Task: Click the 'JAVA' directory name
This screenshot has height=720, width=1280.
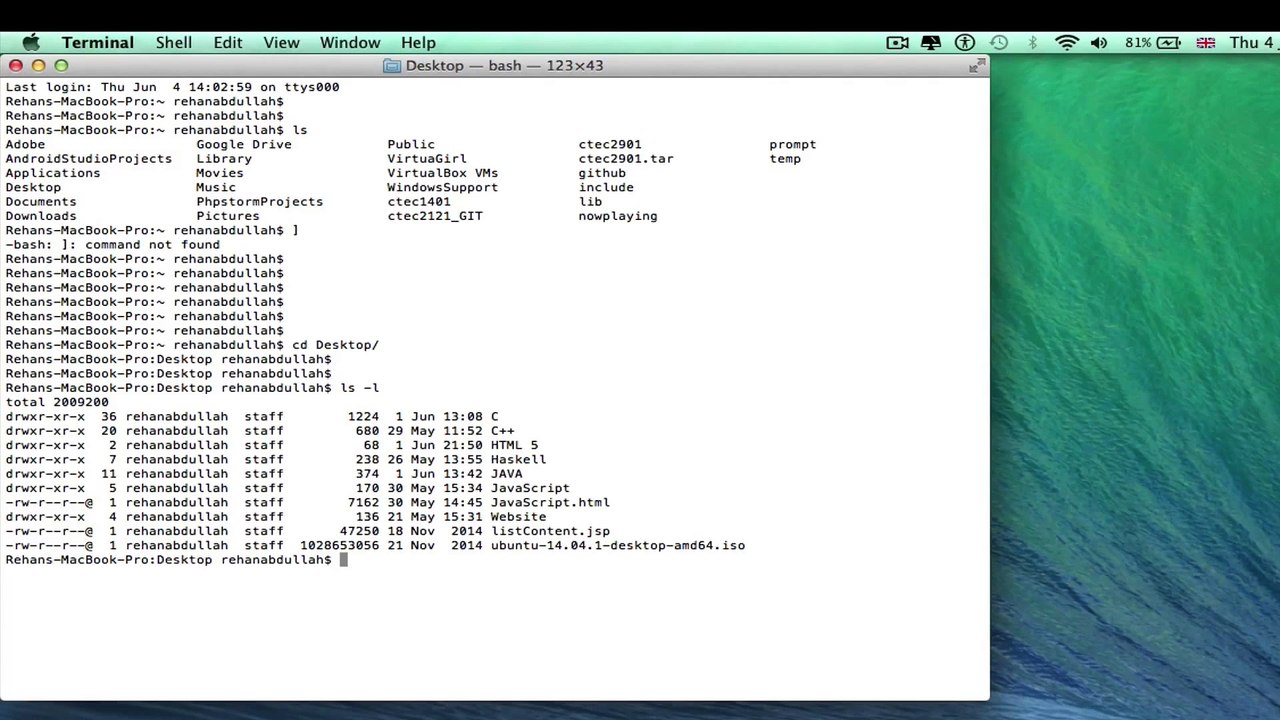Action: tap(507, 474)
